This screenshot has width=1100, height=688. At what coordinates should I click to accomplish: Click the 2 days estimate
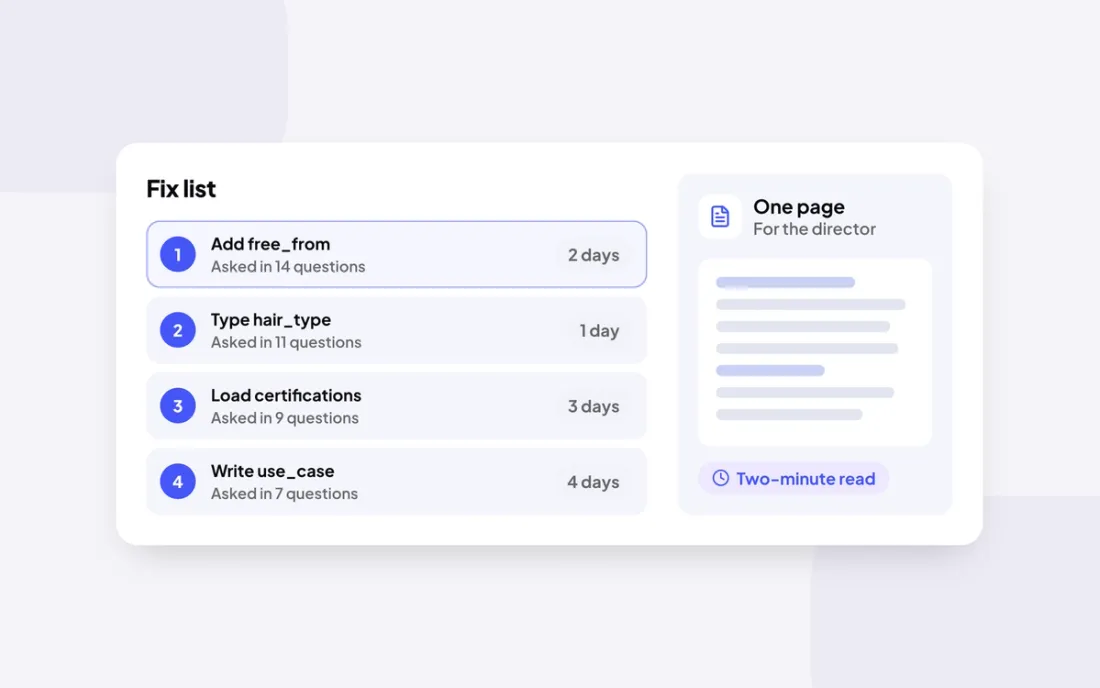tap(593, 255)
